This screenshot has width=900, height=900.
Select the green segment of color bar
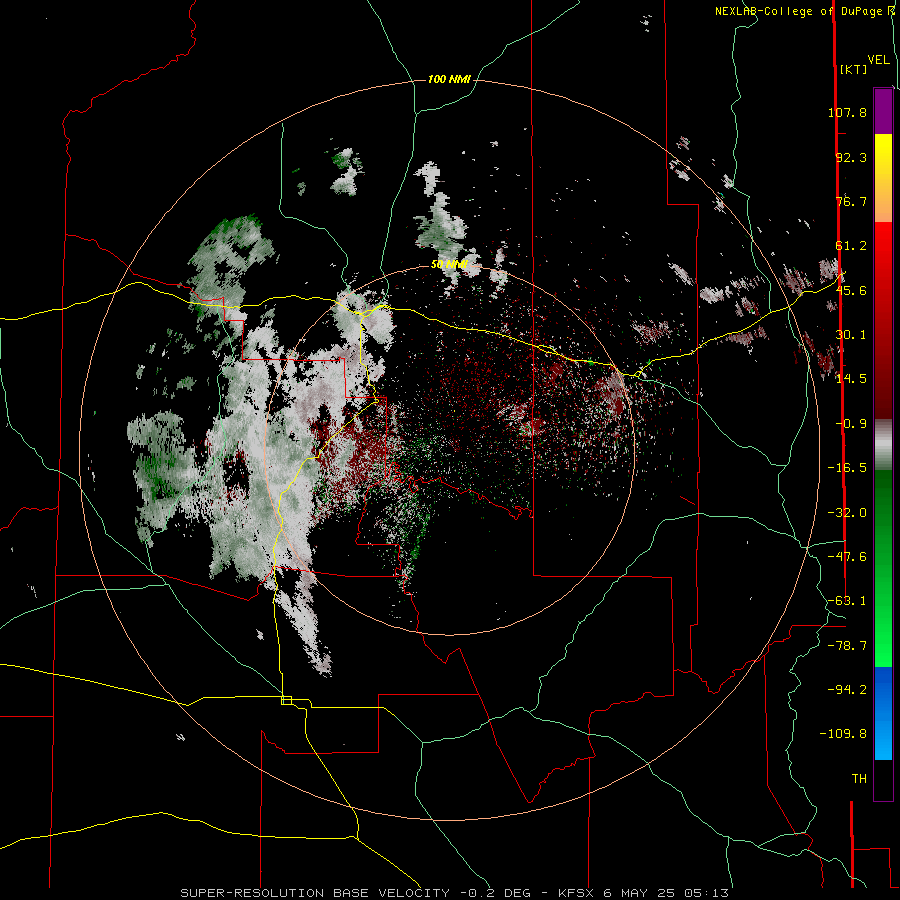[883, 568]
